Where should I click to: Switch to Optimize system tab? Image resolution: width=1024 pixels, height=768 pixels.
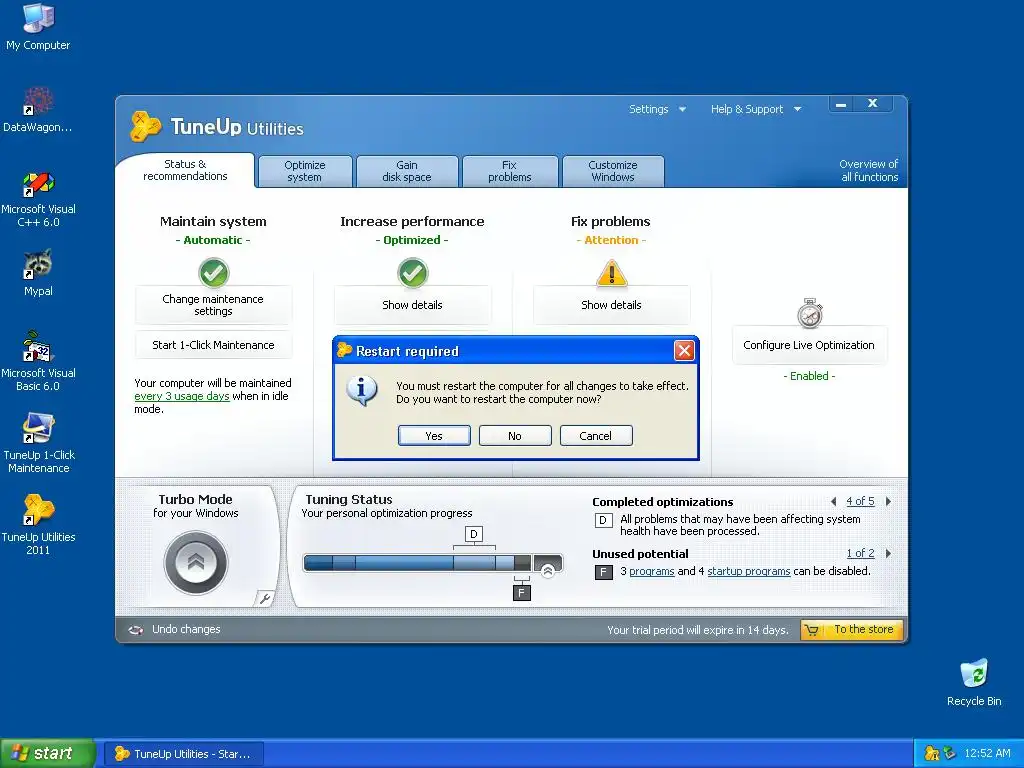click(305, 171)
